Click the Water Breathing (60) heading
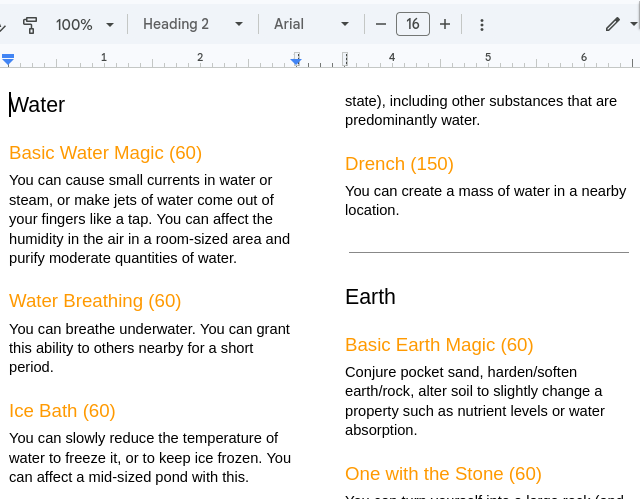The width and height of the screenshot is (640, 499). click(95, 301)
